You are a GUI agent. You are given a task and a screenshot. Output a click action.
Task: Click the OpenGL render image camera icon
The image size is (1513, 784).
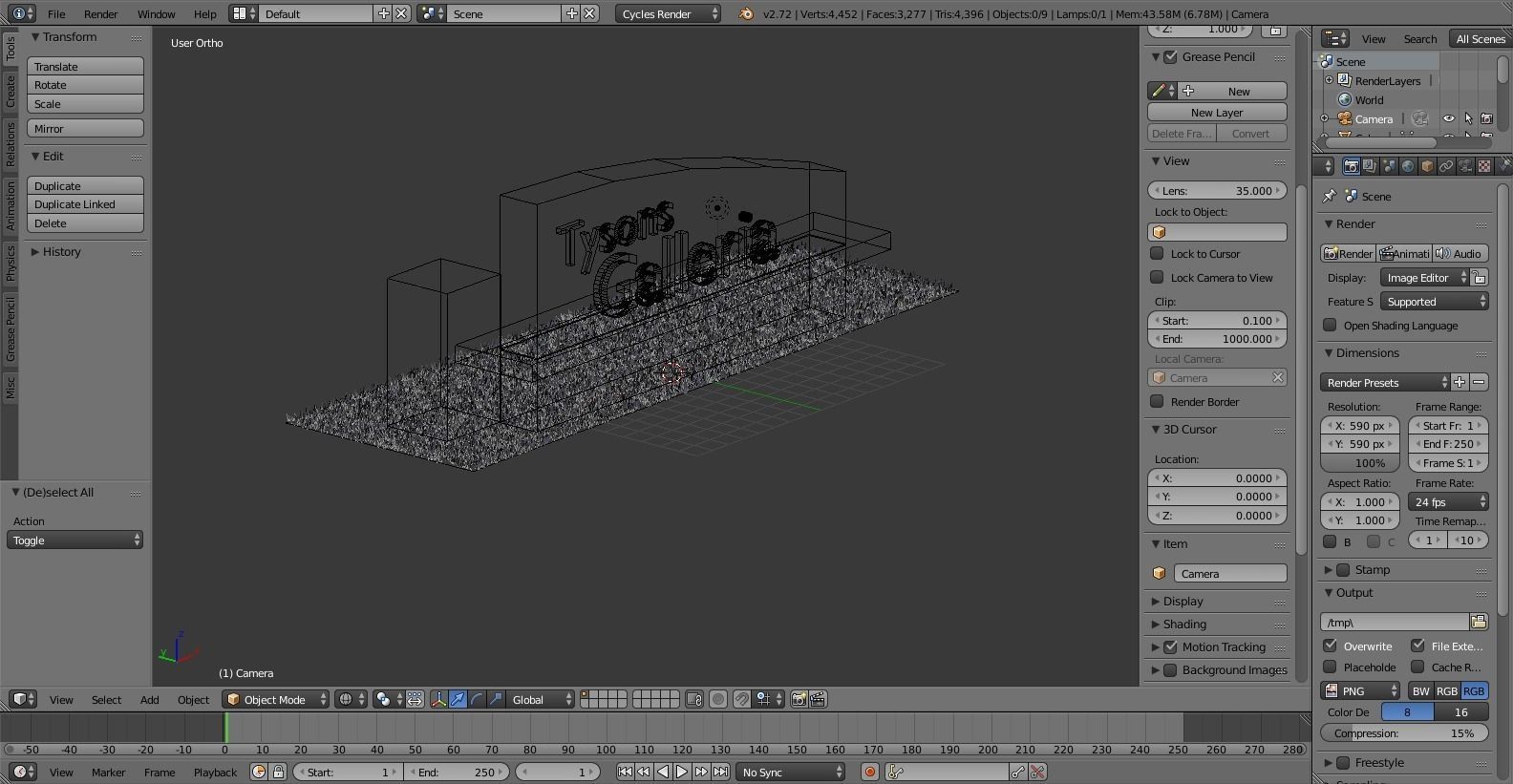pyautogui.click(x=799, y=699)
